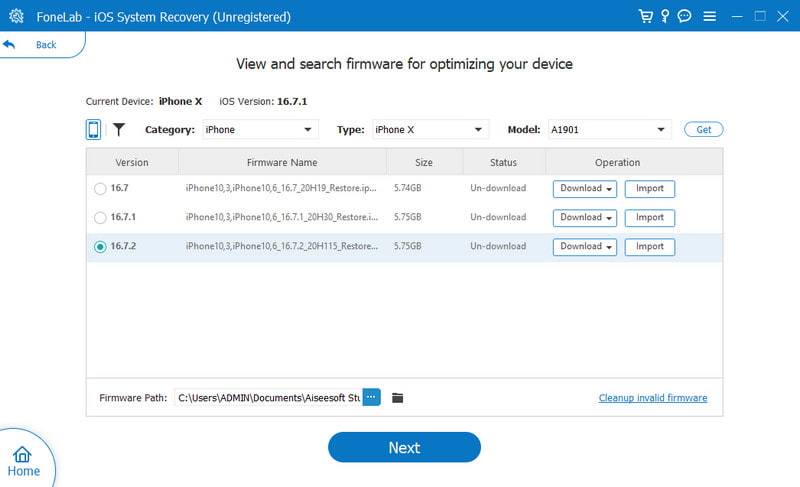Click the FoneLab gear logo icon
The width and height of the screenshot is (800, 487).
pyautogui.click(x=16, y=16)
